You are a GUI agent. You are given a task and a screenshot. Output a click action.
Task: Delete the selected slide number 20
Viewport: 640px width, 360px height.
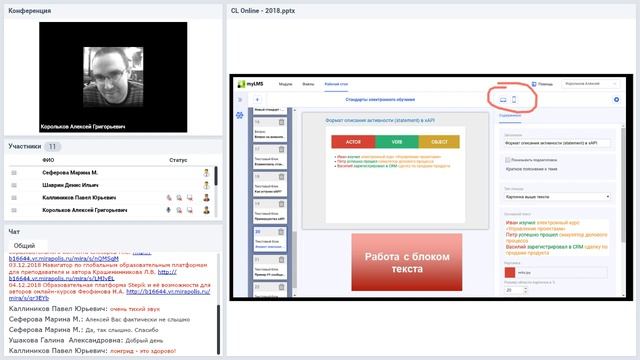pyautogui.click(x=281, y=232)
